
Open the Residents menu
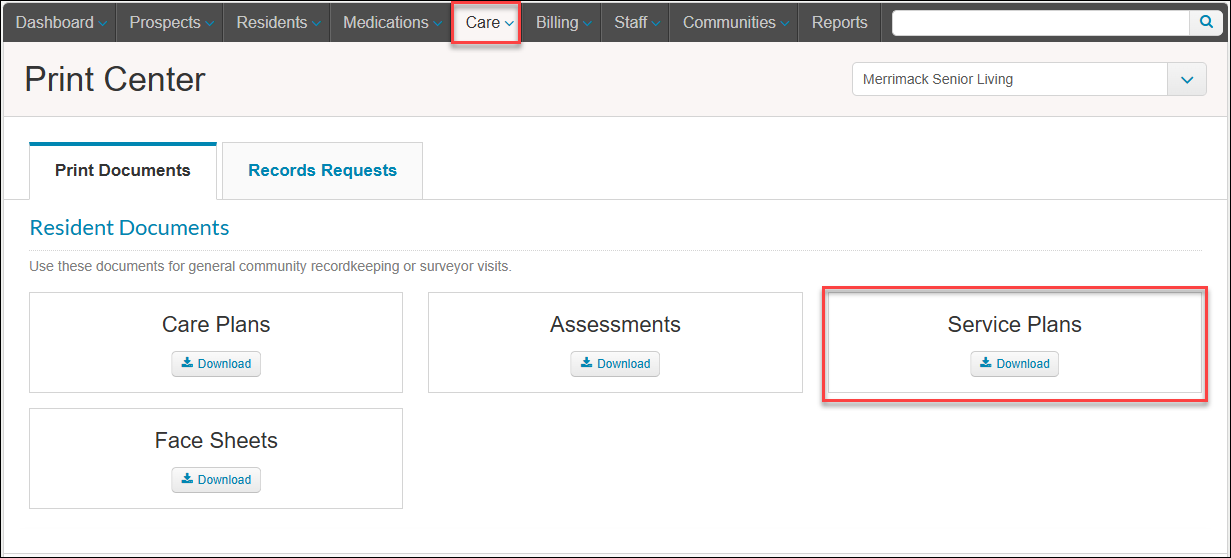277,22
